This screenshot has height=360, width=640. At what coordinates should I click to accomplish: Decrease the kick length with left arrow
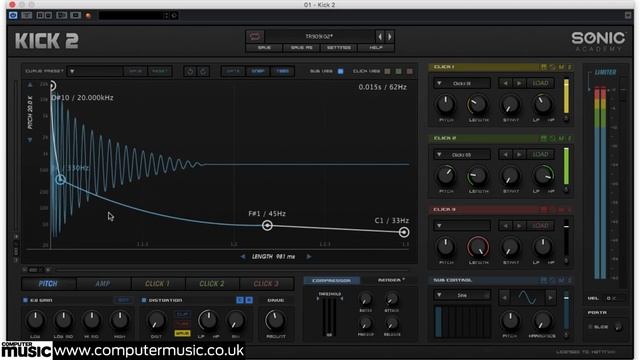243,257
